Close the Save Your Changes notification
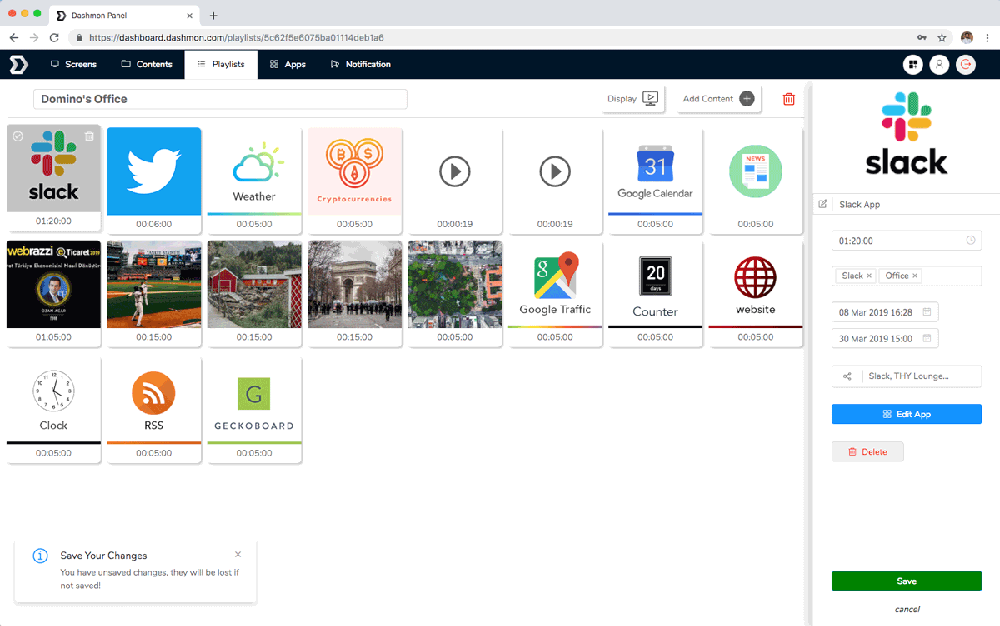 pyautogui.click(x=238, y=554)
